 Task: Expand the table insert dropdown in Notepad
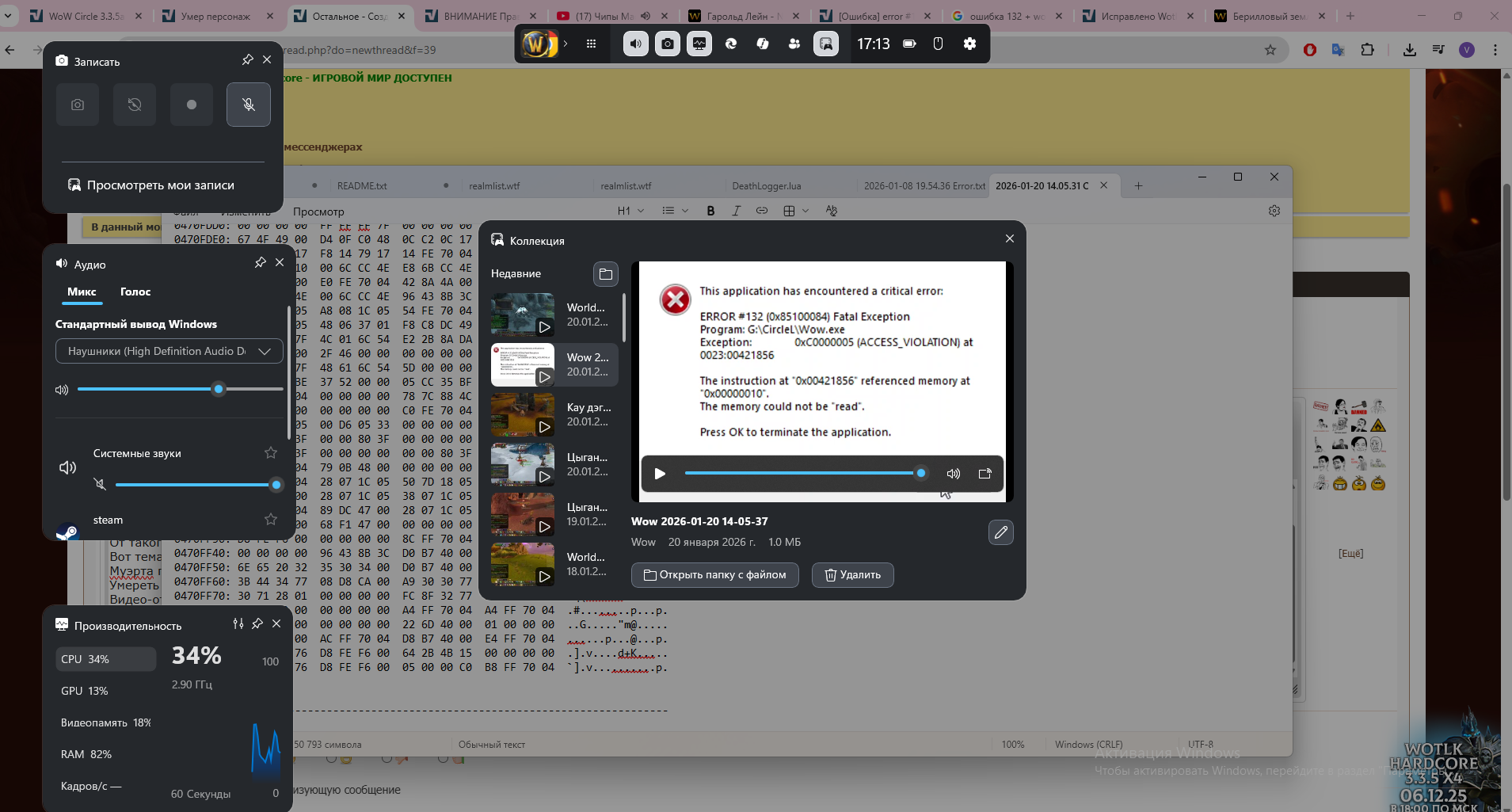click(x=806, y=211)
